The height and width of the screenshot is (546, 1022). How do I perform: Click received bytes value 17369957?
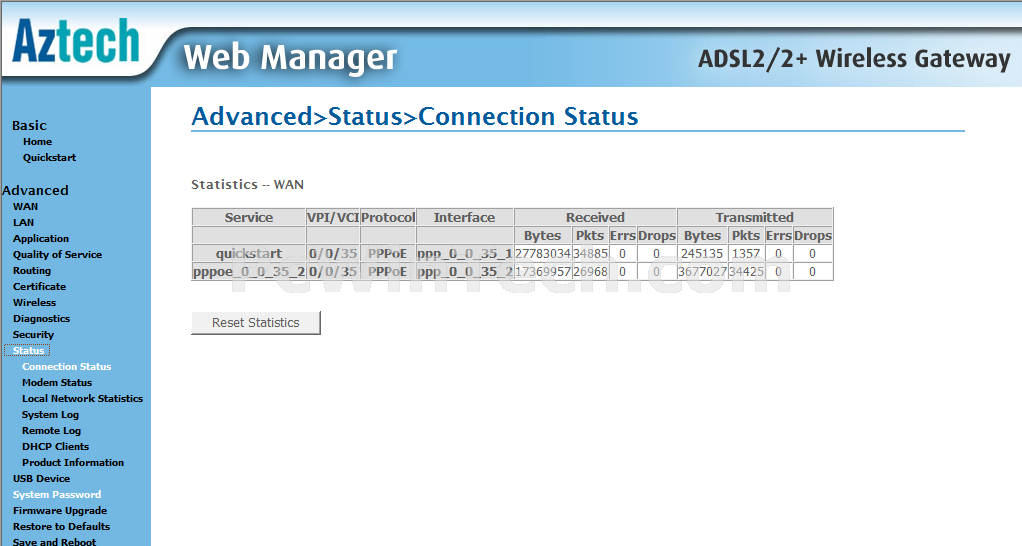coord(543,272)
